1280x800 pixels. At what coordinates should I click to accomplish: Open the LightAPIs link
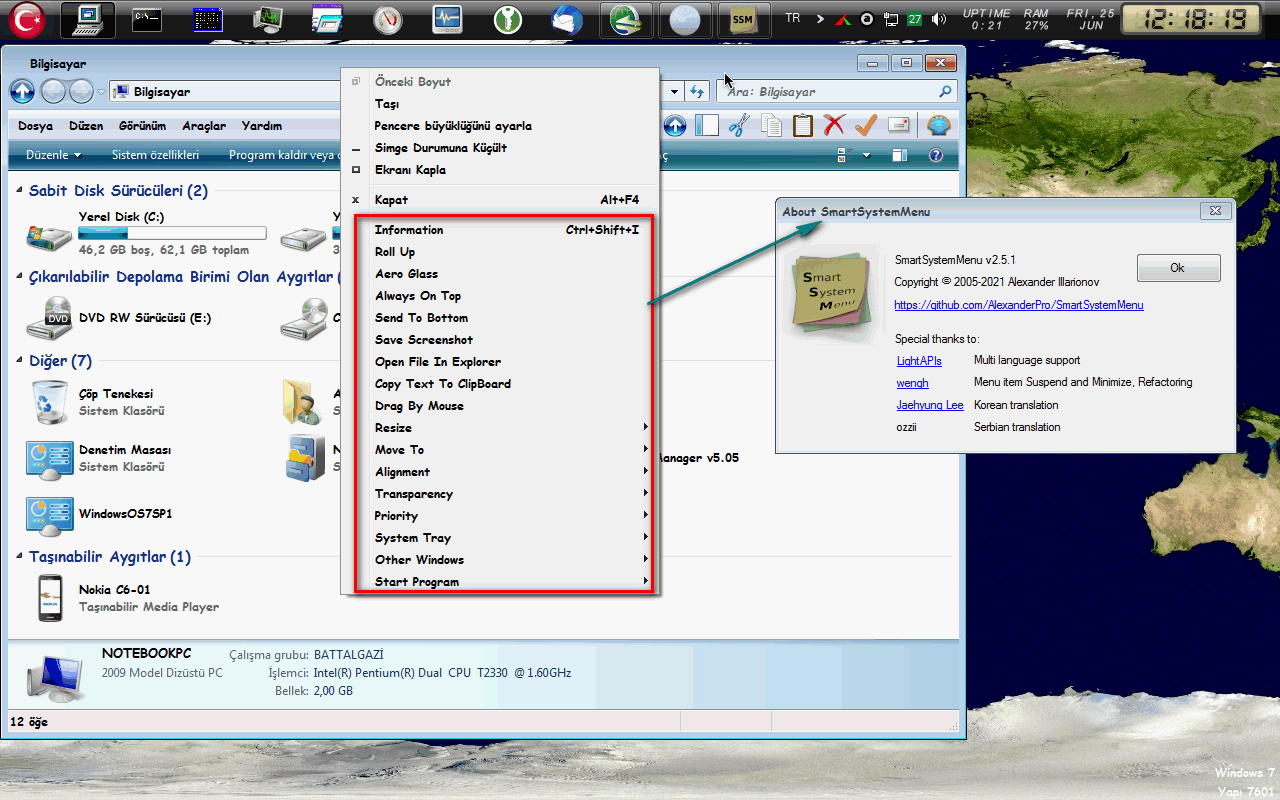919,360
